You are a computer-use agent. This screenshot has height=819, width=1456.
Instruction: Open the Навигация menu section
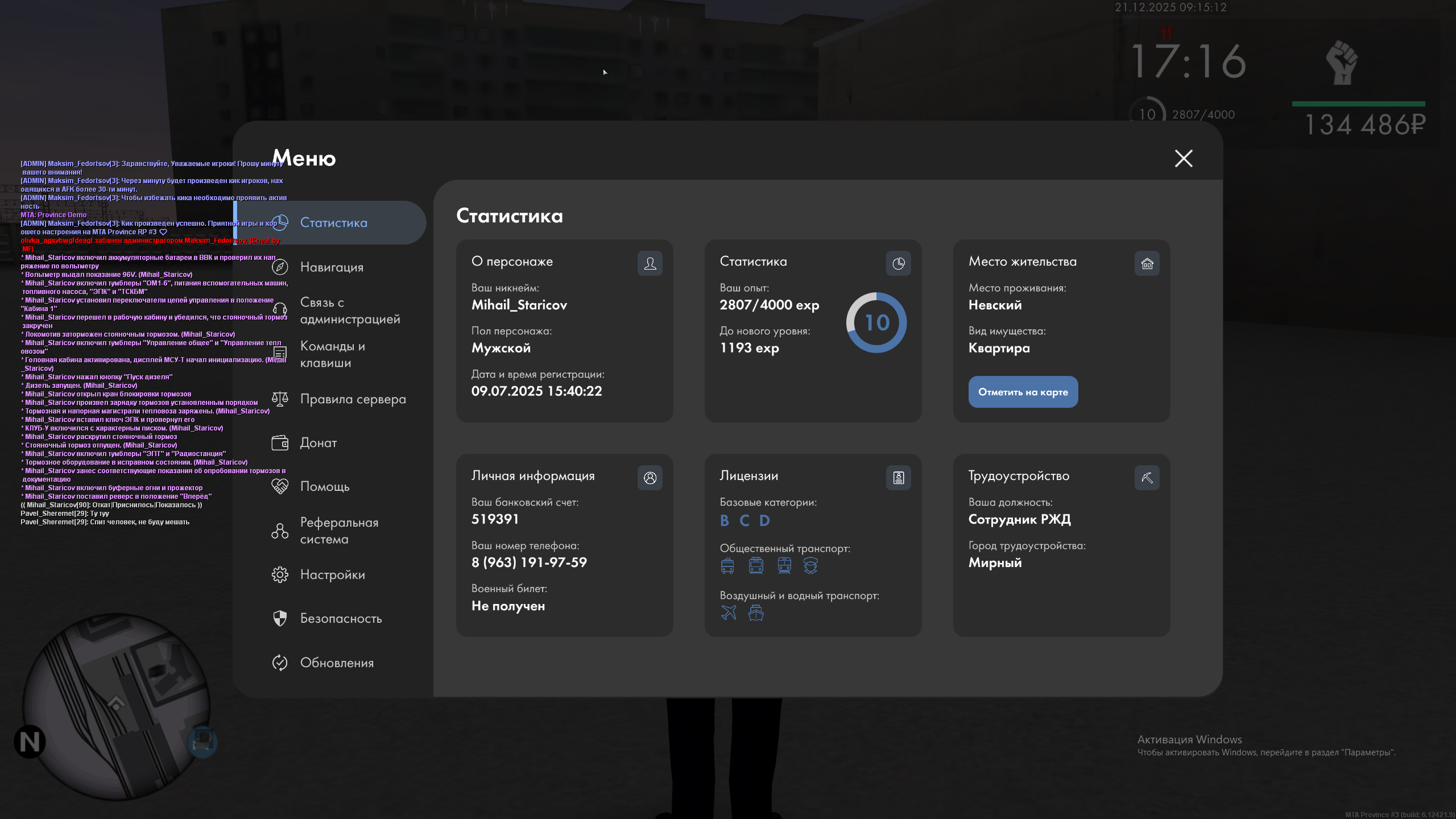tap(332, 267)
